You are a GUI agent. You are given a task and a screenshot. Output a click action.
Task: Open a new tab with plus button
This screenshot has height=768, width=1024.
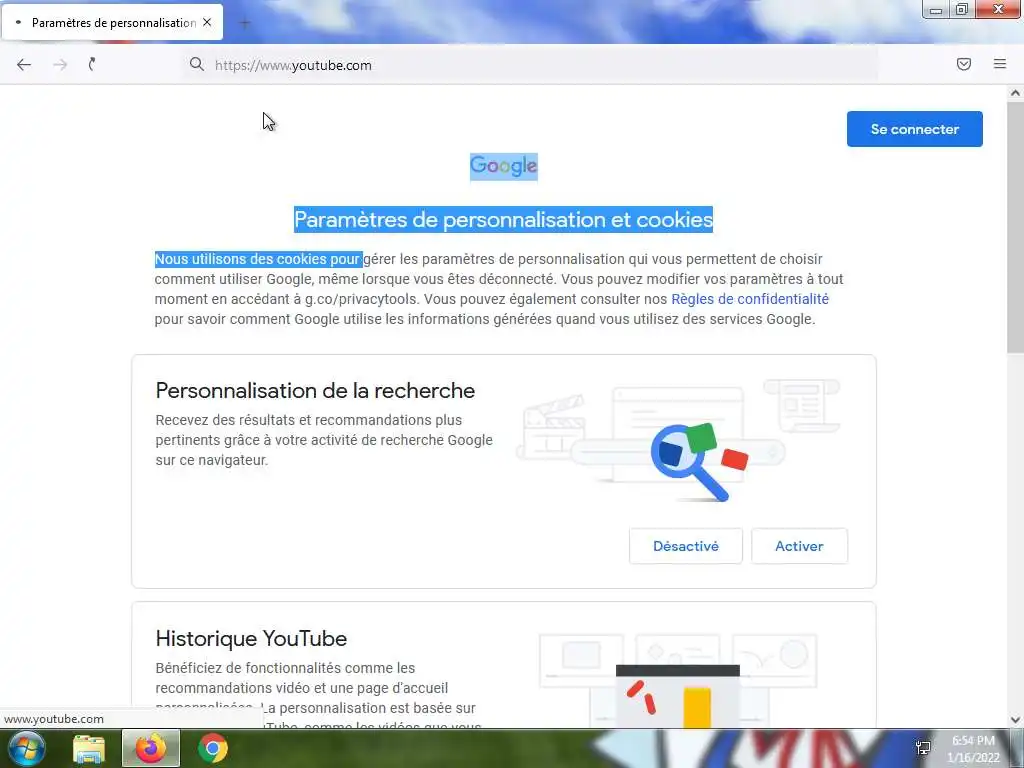(x=245, y=24)
